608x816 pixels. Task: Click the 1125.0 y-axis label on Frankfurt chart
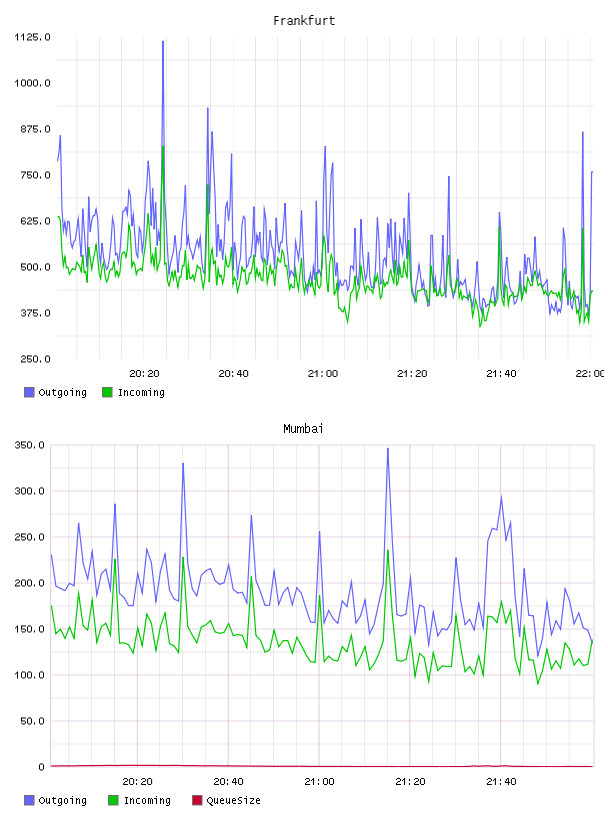pos(32,37)
